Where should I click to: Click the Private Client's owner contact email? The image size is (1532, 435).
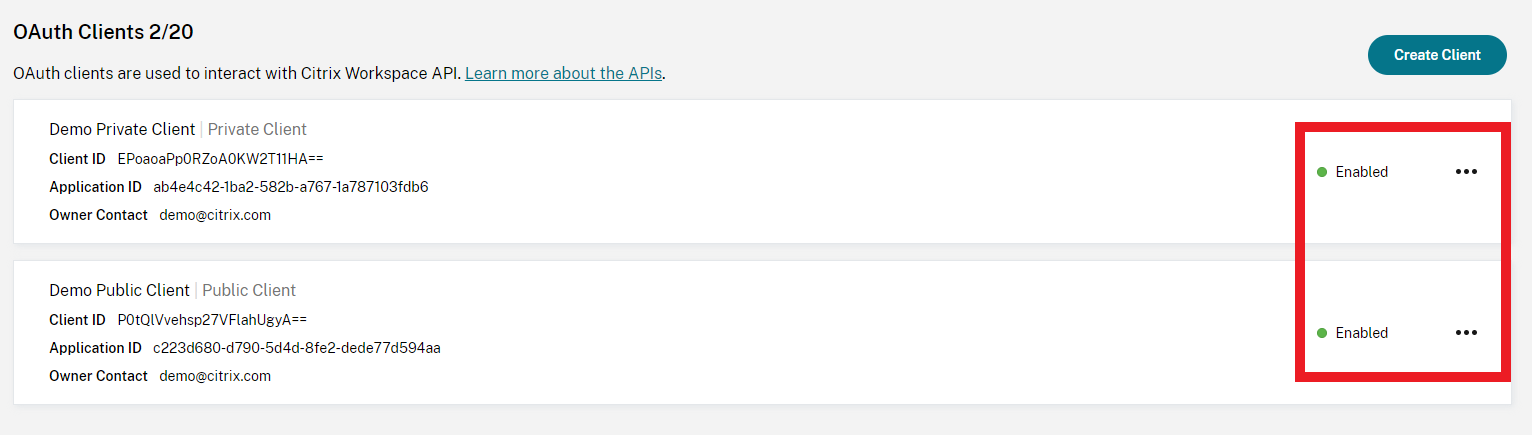click(x=215, y=215)
